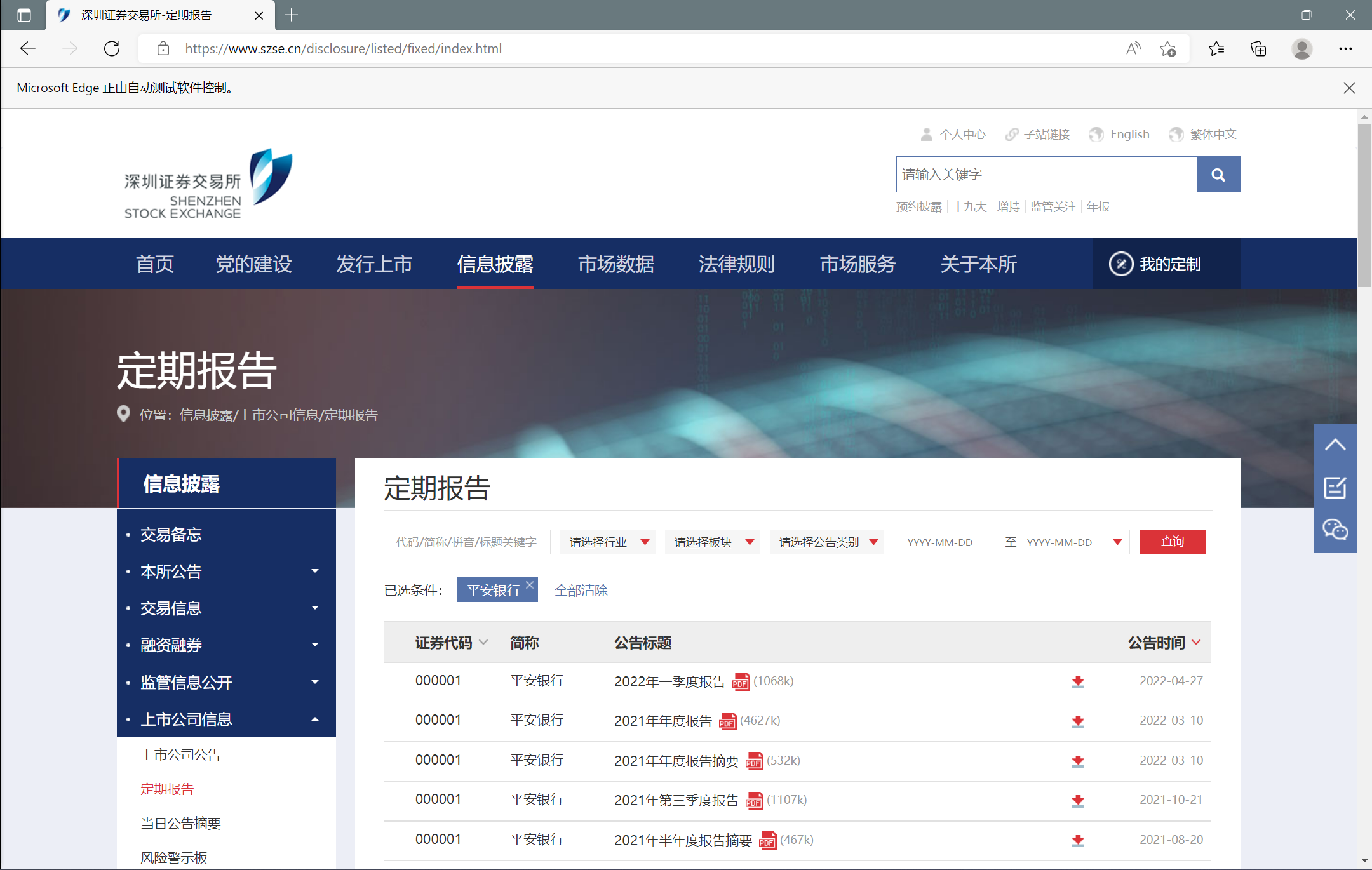
Task: Open the 请选择行业 dropdown
Action: pos(608,542)
